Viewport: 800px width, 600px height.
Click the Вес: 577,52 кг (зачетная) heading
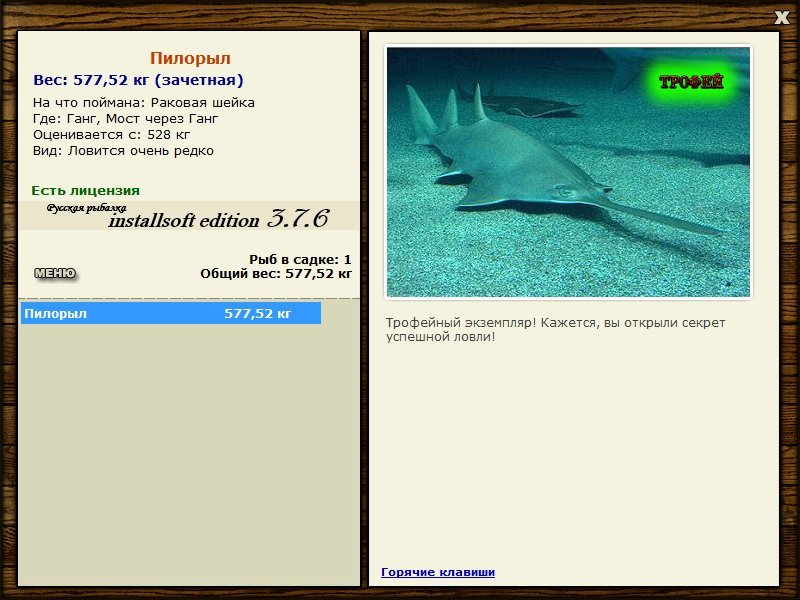(138, 80)
